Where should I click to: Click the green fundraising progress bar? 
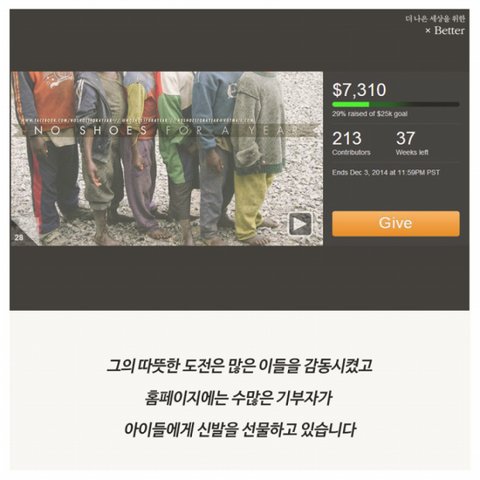coord(395,104)
